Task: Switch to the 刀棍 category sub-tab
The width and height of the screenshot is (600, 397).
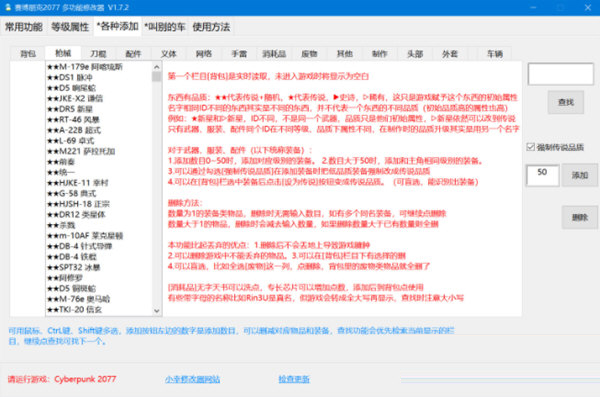Action: click(98, 54)
